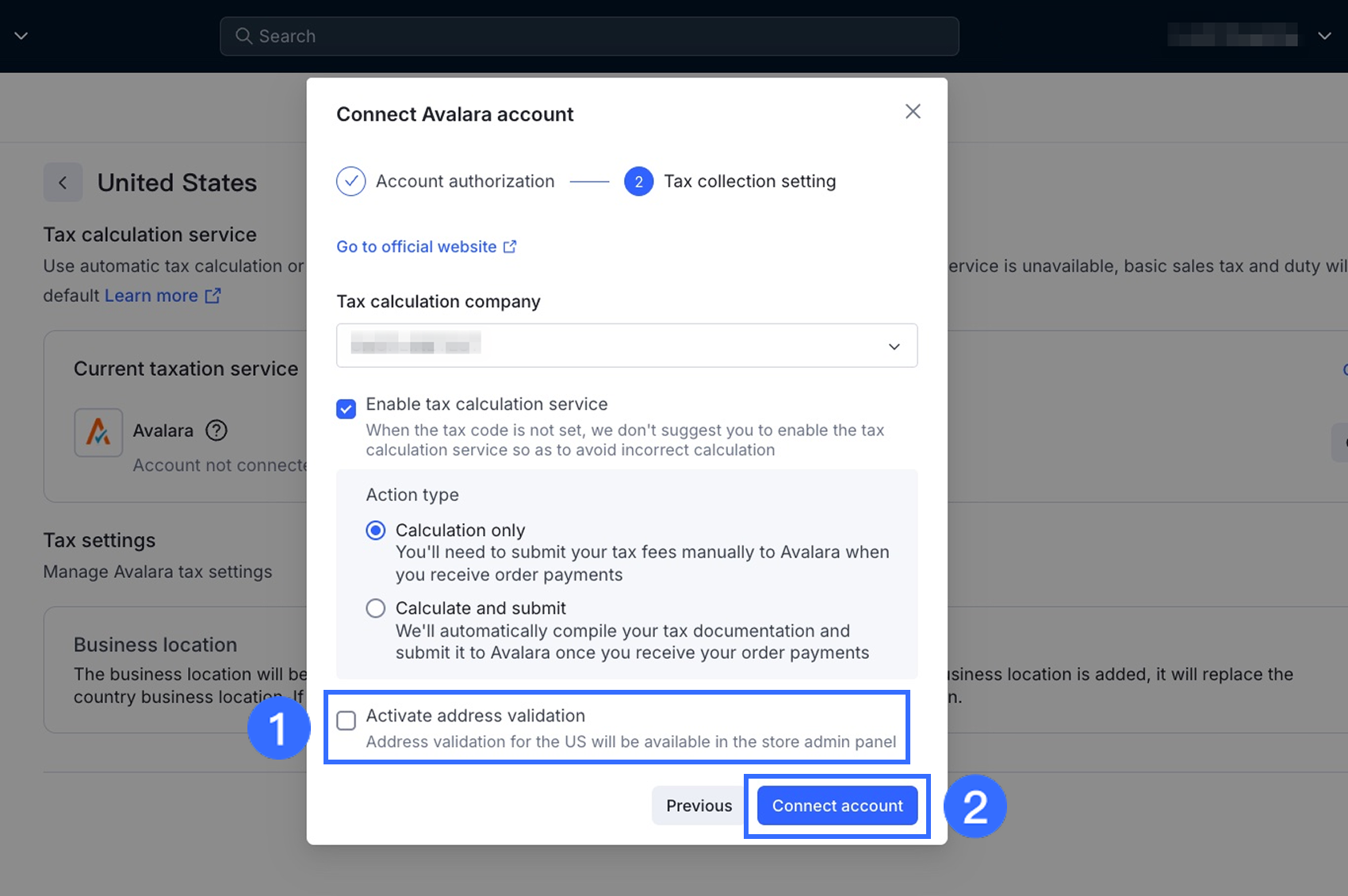Click the completed Account authorization step checkmark

click(x=350, y=182)
